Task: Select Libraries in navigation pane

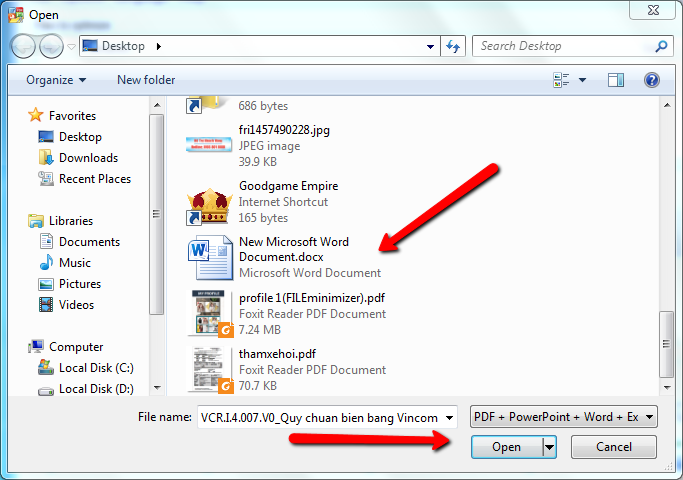Action: point(71,221)
